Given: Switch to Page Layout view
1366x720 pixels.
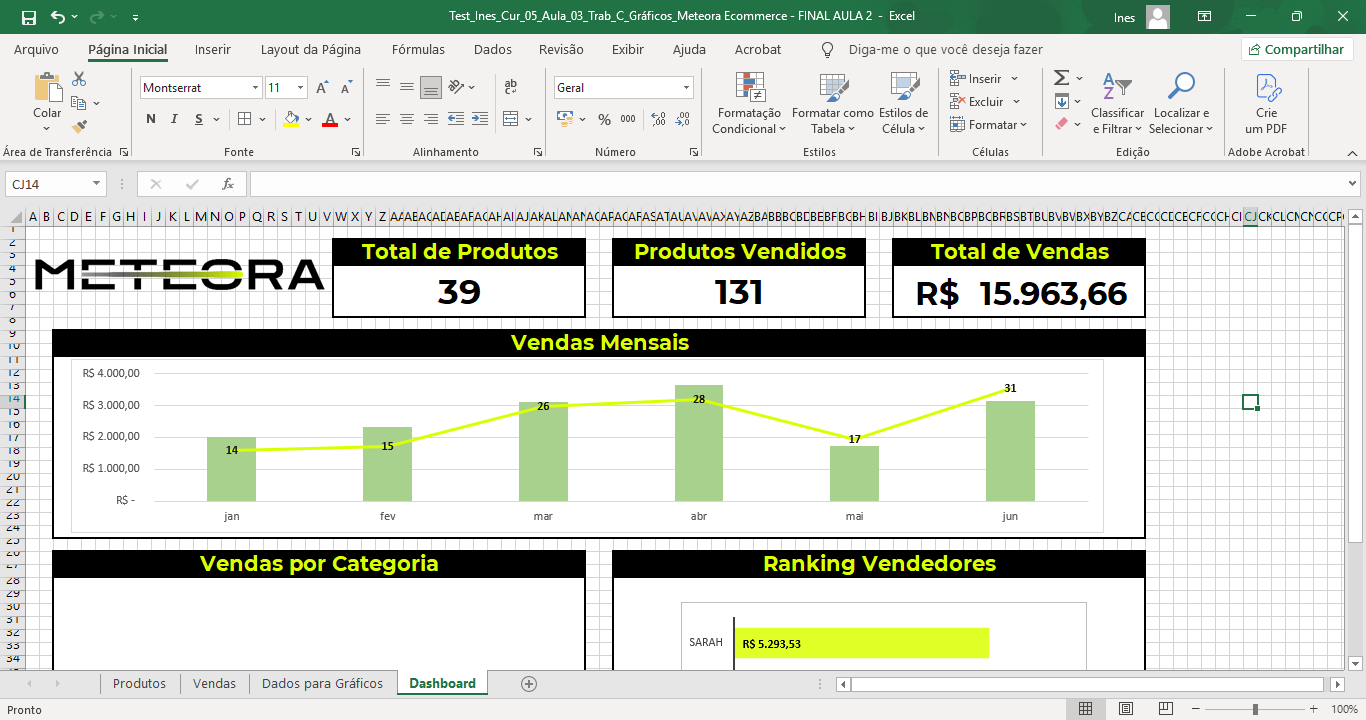Looking at the screenshot, I should [x=1125, y=709].
